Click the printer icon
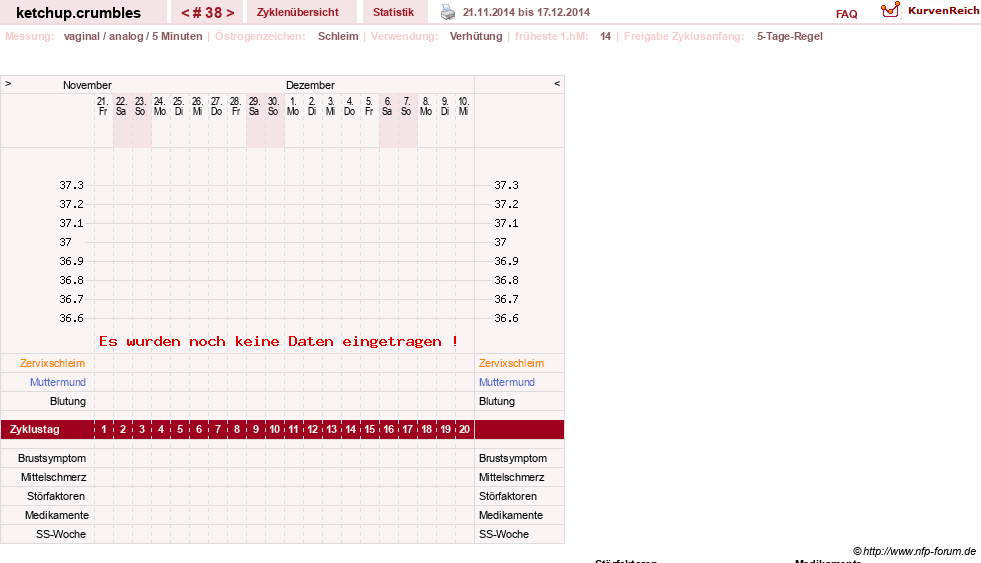The width and height of the screenshot is (981, 563). tap(448, 12)
